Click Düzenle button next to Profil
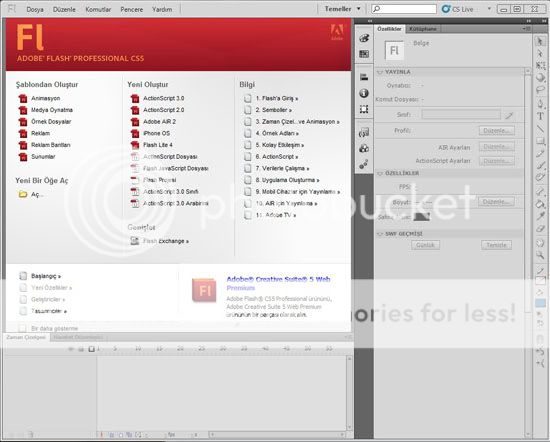 click(x=497, y=130)
